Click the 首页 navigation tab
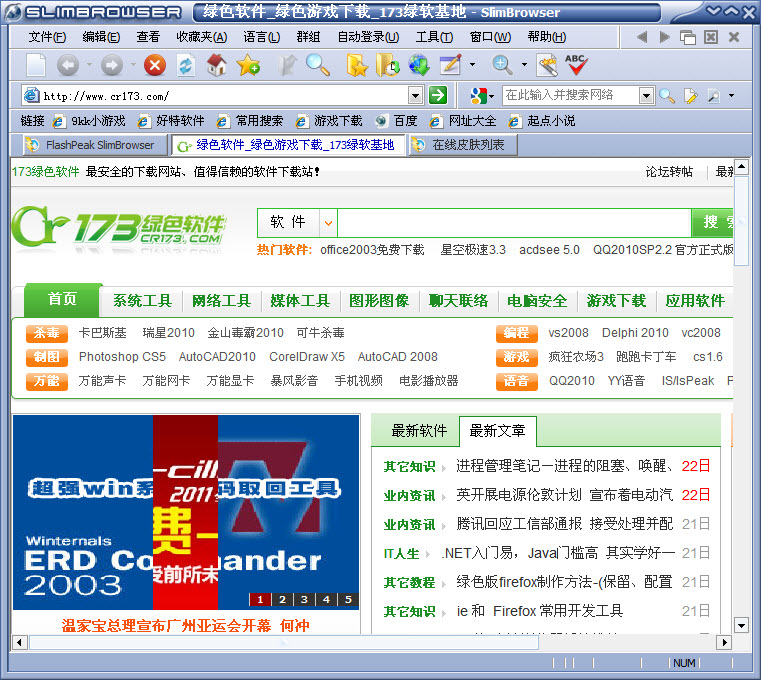The height and width of the screenshot is (680, 761). point(62,299)
